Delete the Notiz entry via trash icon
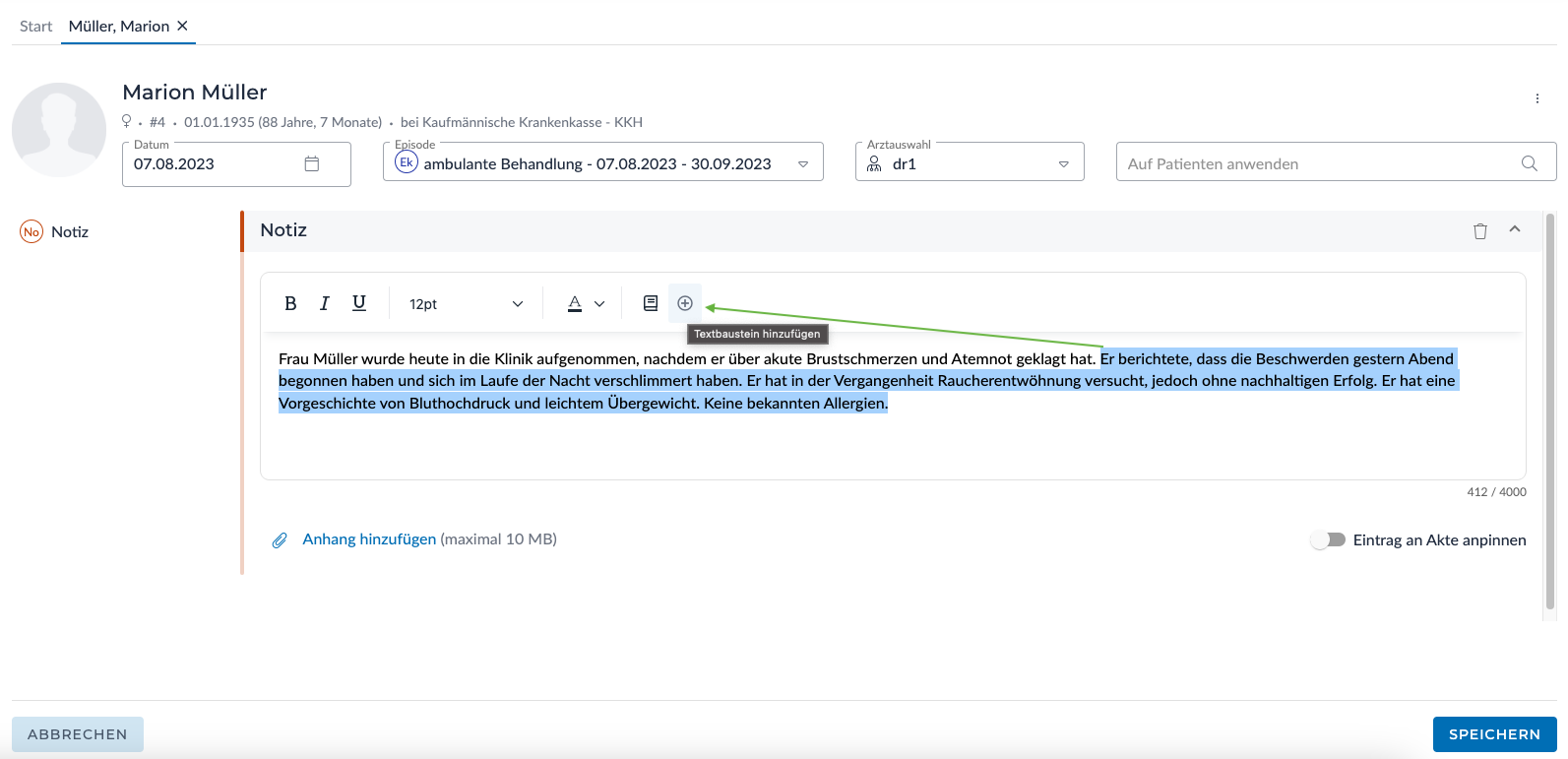Image resolution: width=1568 pixels, height=759 pixels. (x=1479, y=231)
